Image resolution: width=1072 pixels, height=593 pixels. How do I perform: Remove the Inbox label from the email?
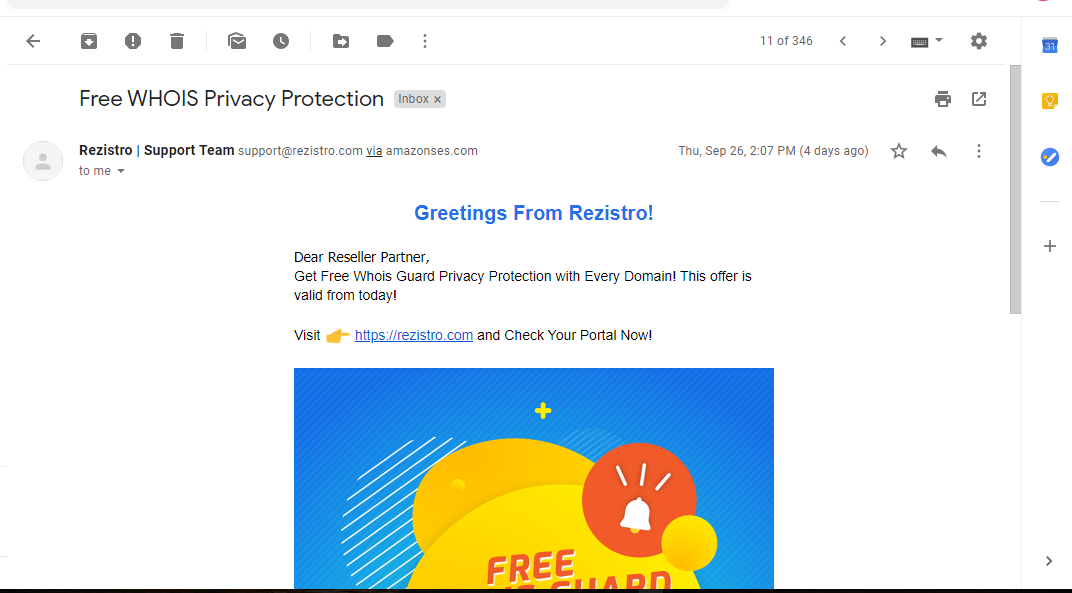(437, 100)
